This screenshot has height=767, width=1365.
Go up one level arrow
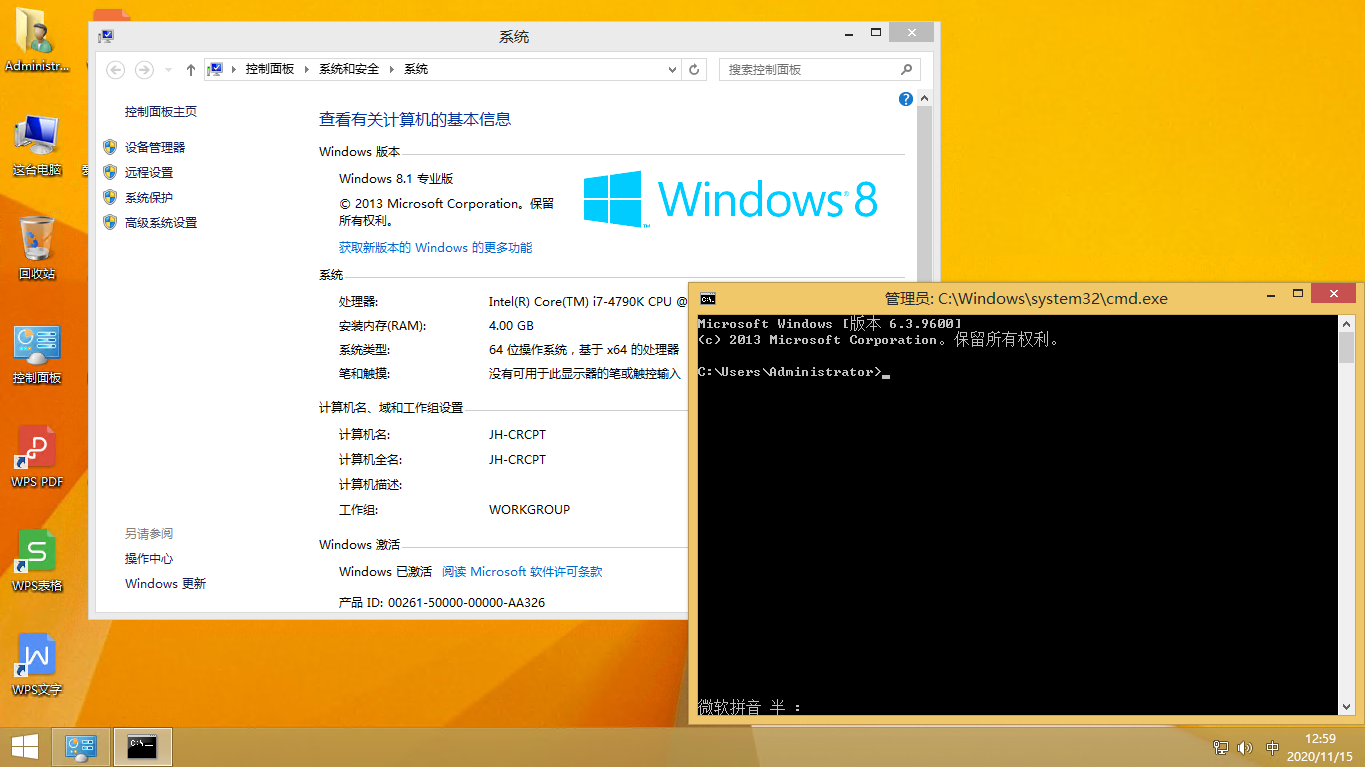click(191, 69)
